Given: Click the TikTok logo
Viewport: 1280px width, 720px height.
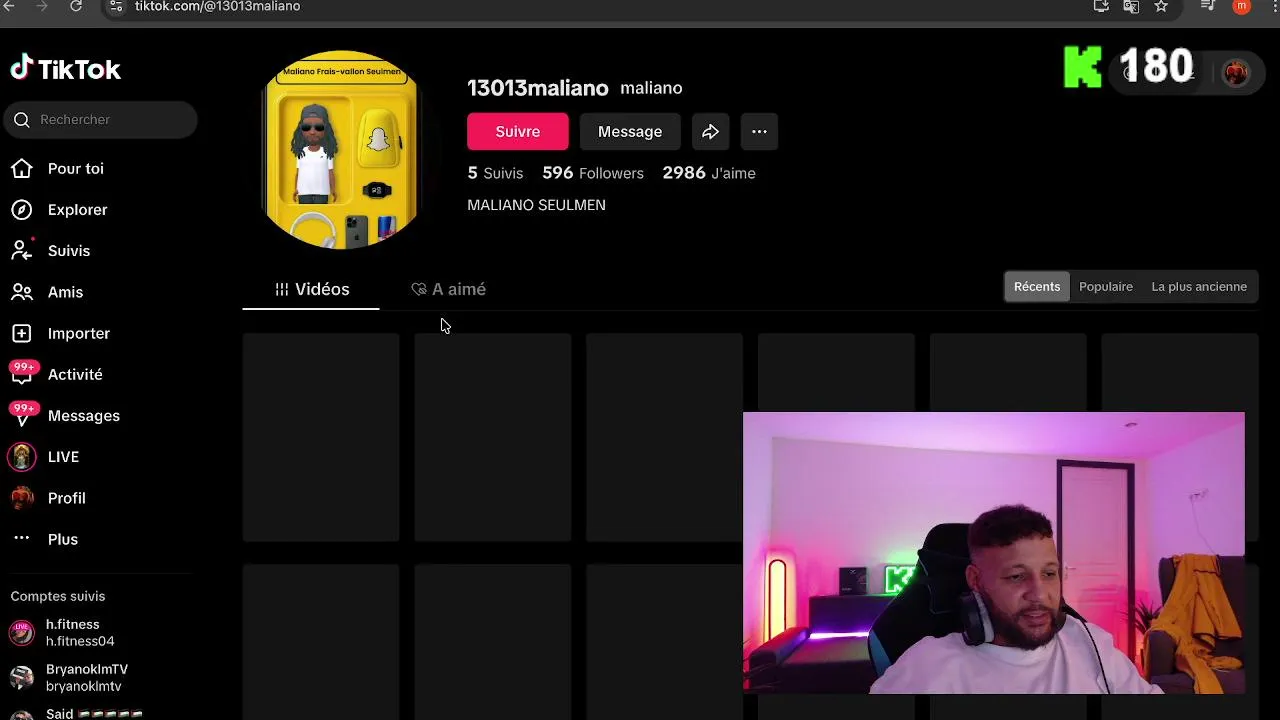Looking at the screenshot, I should click(65, 68).
